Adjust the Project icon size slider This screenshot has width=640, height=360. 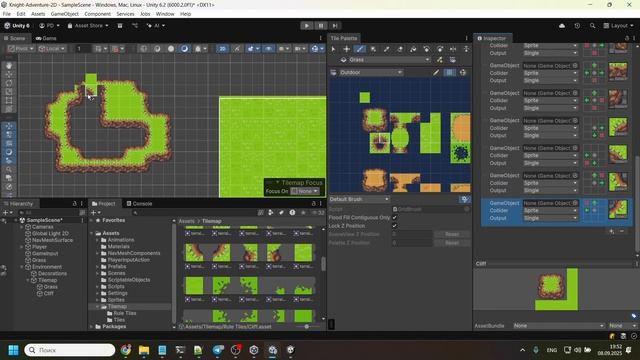pyautogui.click(x=307, y=327)
